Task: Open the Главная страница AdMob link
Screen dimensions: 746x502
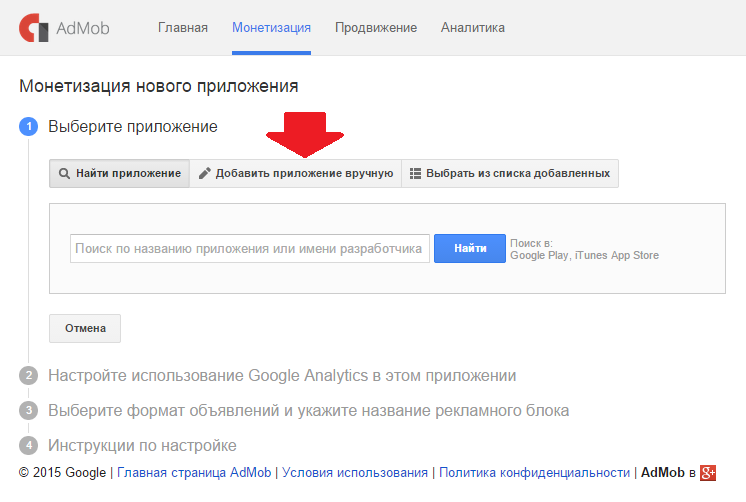Action: tap(194, 472)
